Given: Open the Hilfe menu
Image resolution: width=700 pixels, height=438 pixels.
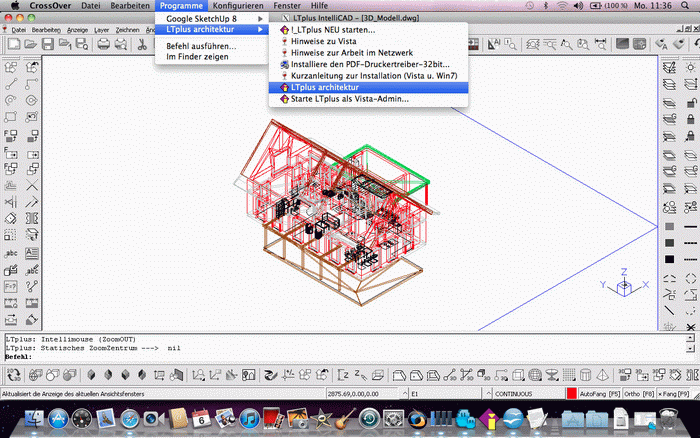Looking at the screenshot, I should click(319, 5).
